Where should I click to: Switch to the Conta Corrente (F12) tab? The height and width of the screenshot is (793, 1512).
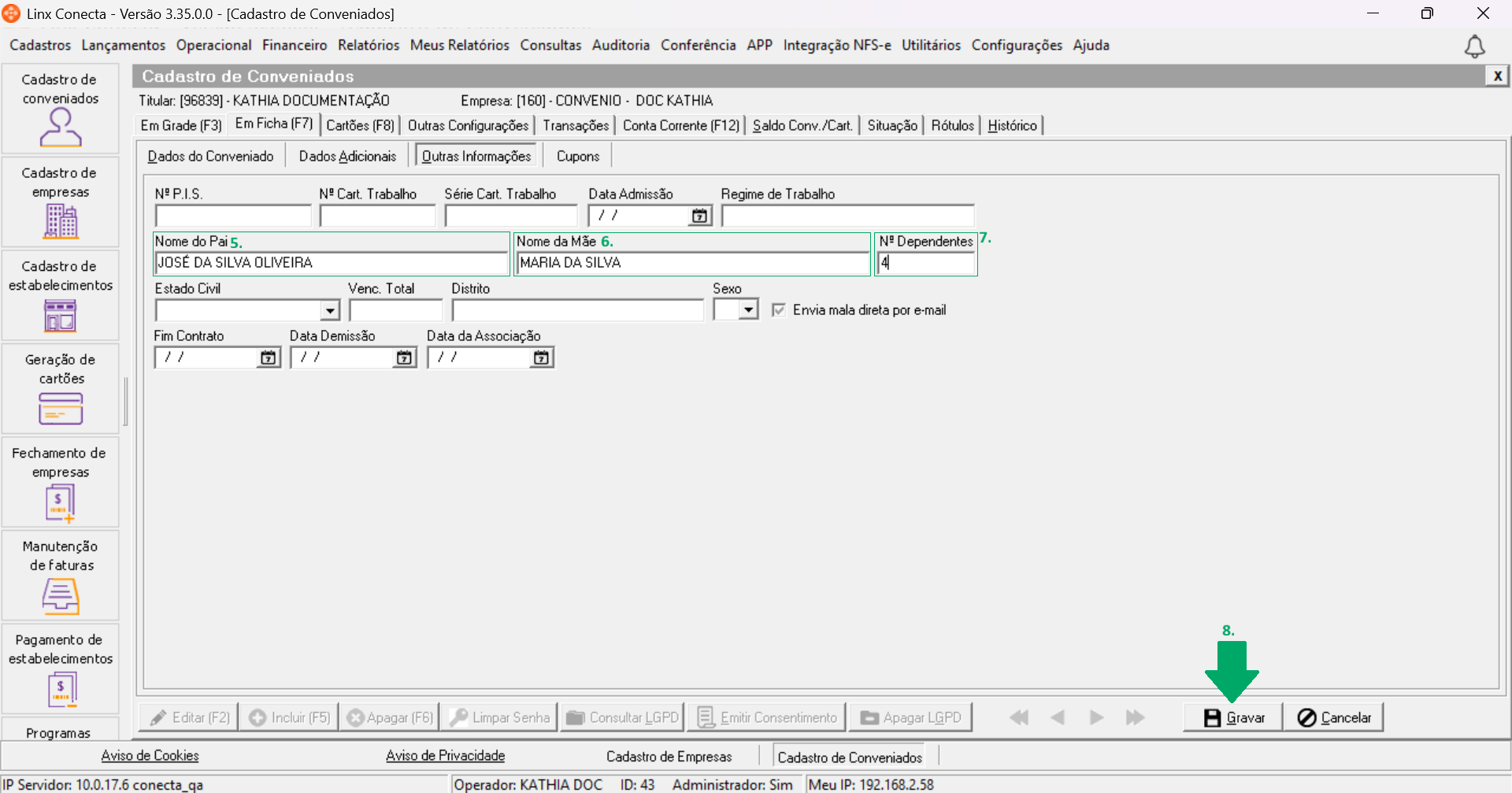pyautogui.click(x=681, y=126)
